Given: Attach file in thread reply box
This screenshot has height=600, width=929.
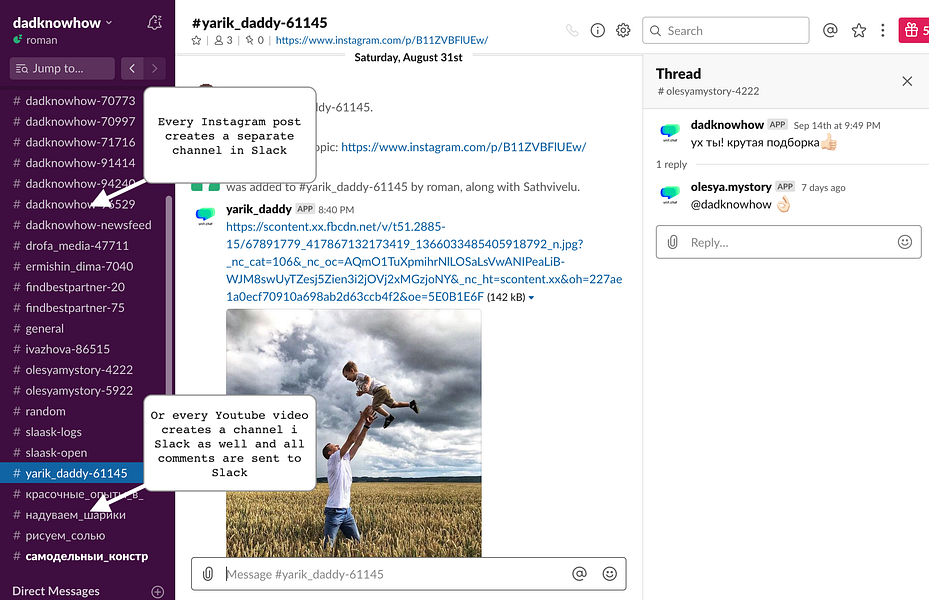Looking at the screenshot, I should click(672, 242).
